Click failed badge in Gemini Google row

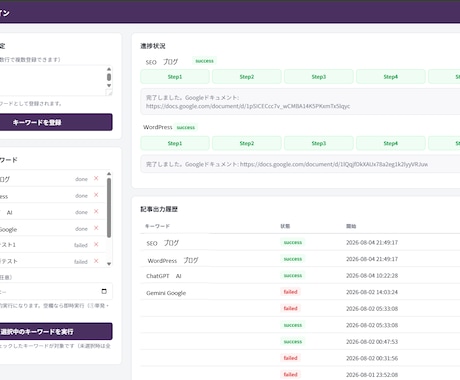[290, 292]
